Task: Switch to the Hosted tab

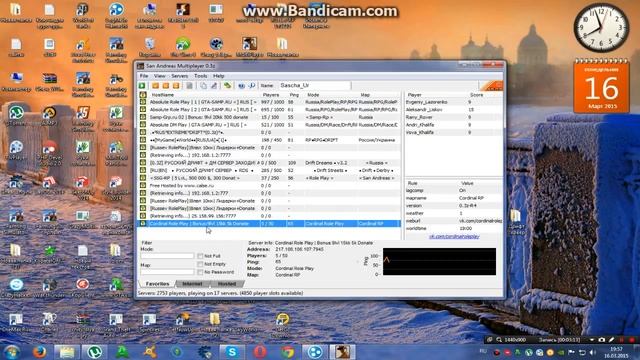Action: click(x=227, y=284)
